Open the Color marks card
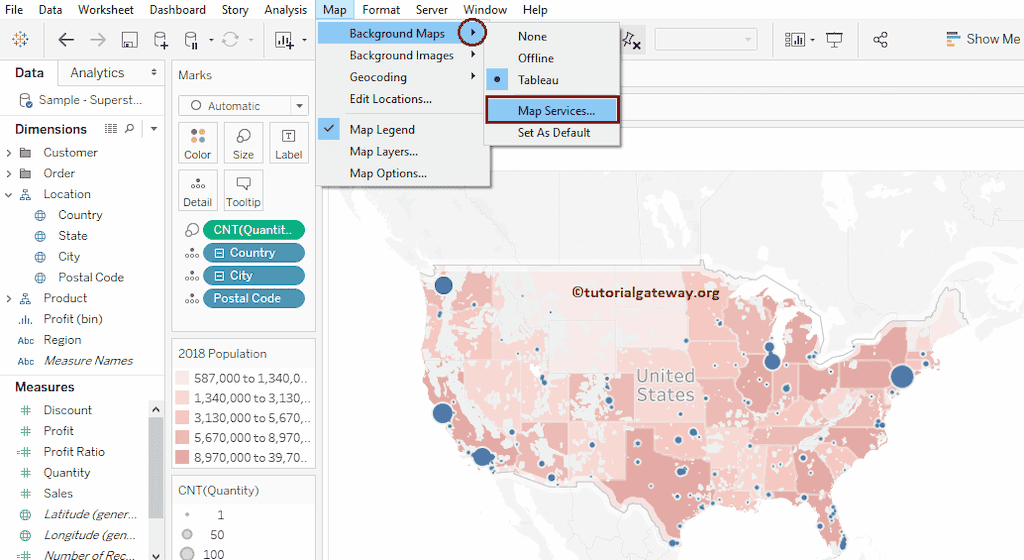The height and width of the screenshot is (560, 1024). (197, 142)
